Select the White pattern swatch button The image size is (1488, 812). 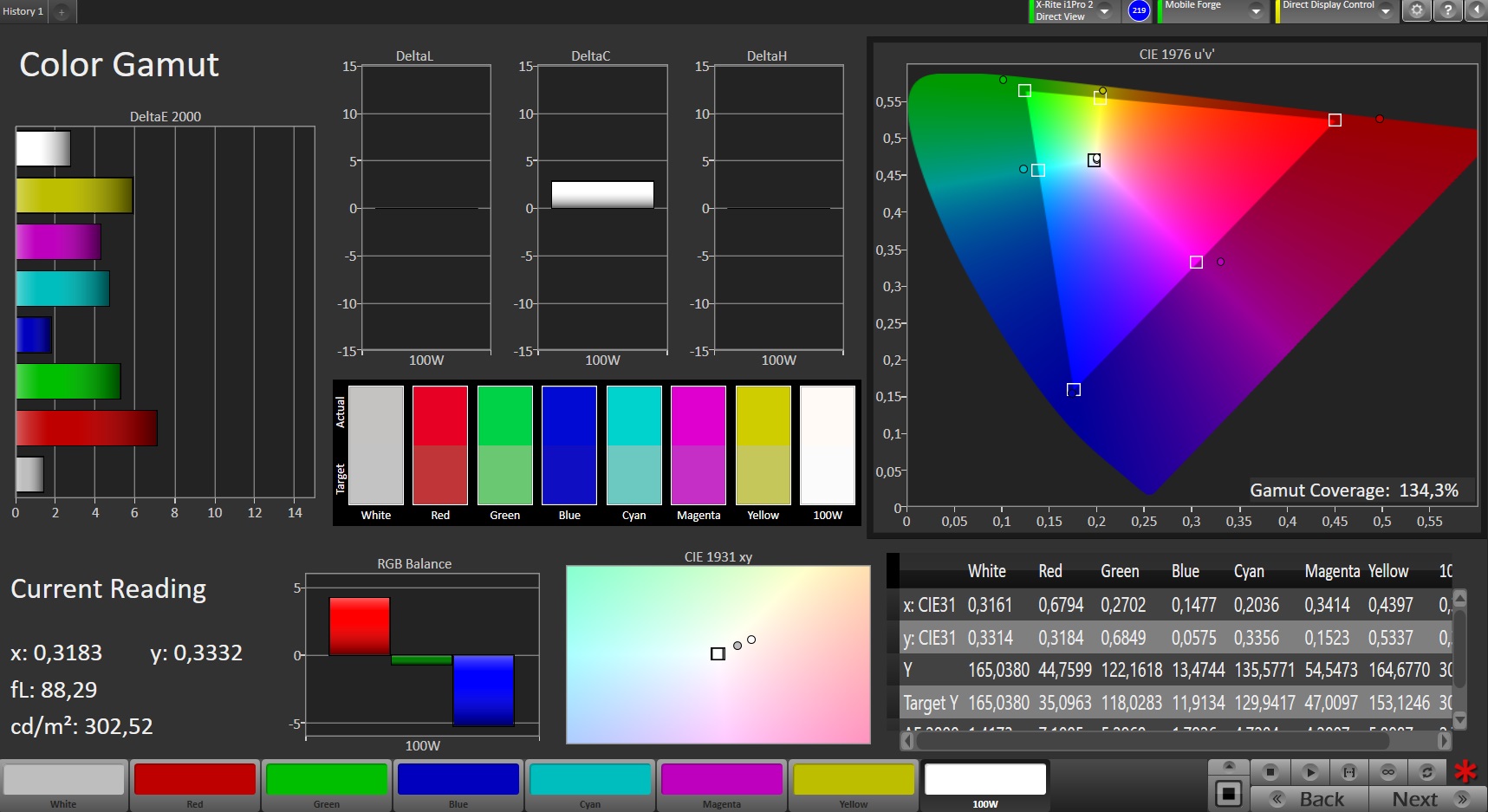[64, 785]
